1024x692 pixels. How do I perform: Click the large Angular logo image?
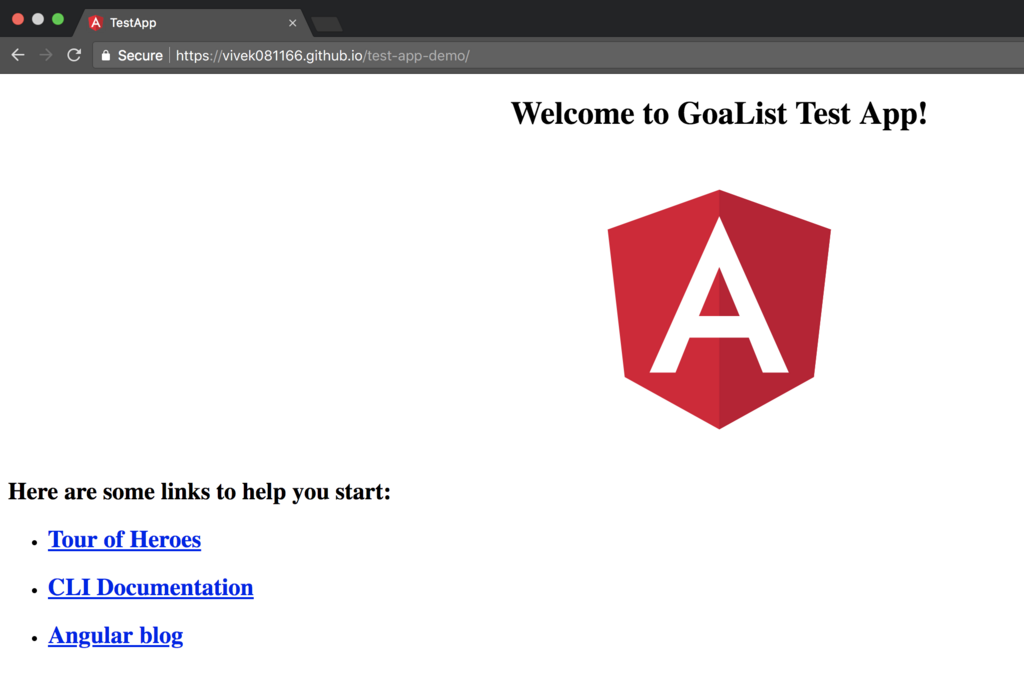tap(719, 309)
